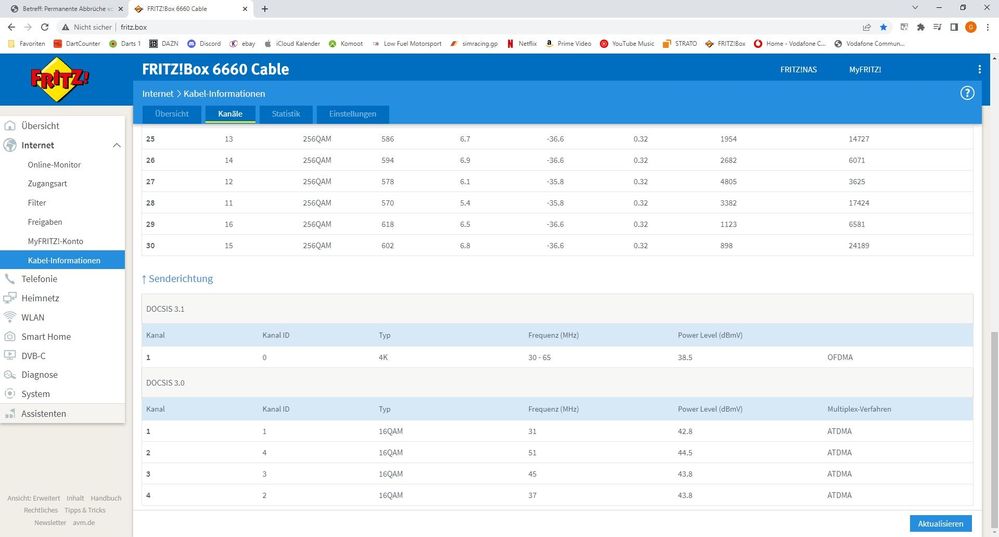Click the Diagnose icon in sidebar
Screen dimensions: 999x537
coord(10,375)
